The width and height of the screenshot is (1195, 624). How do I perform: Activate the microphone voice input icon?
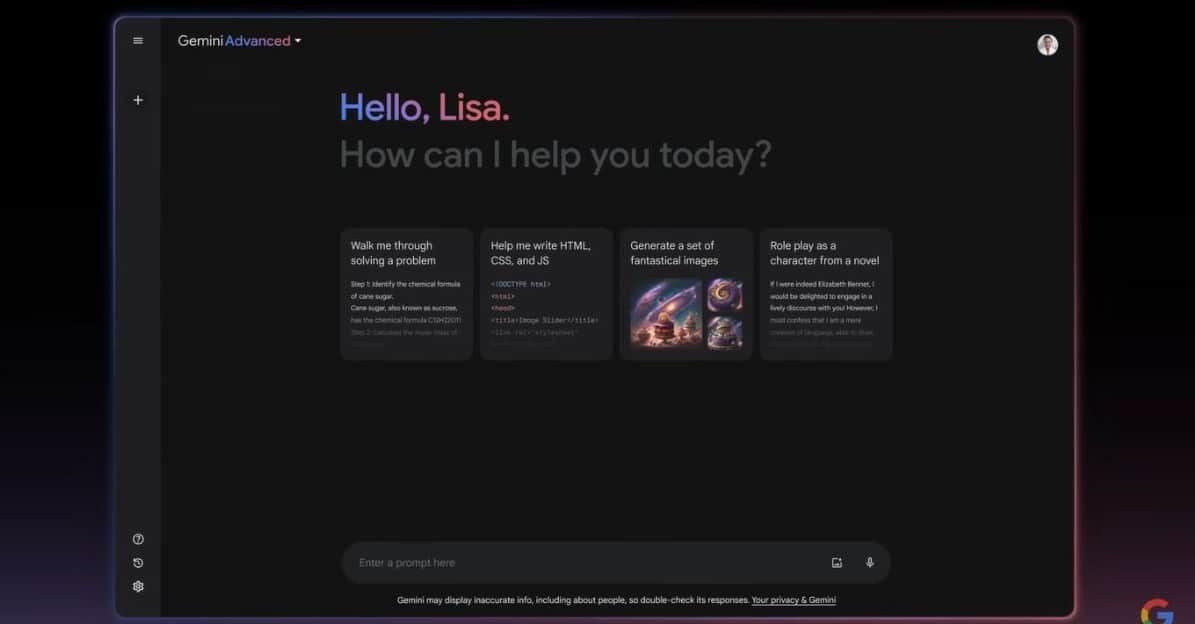coord(870,563)
